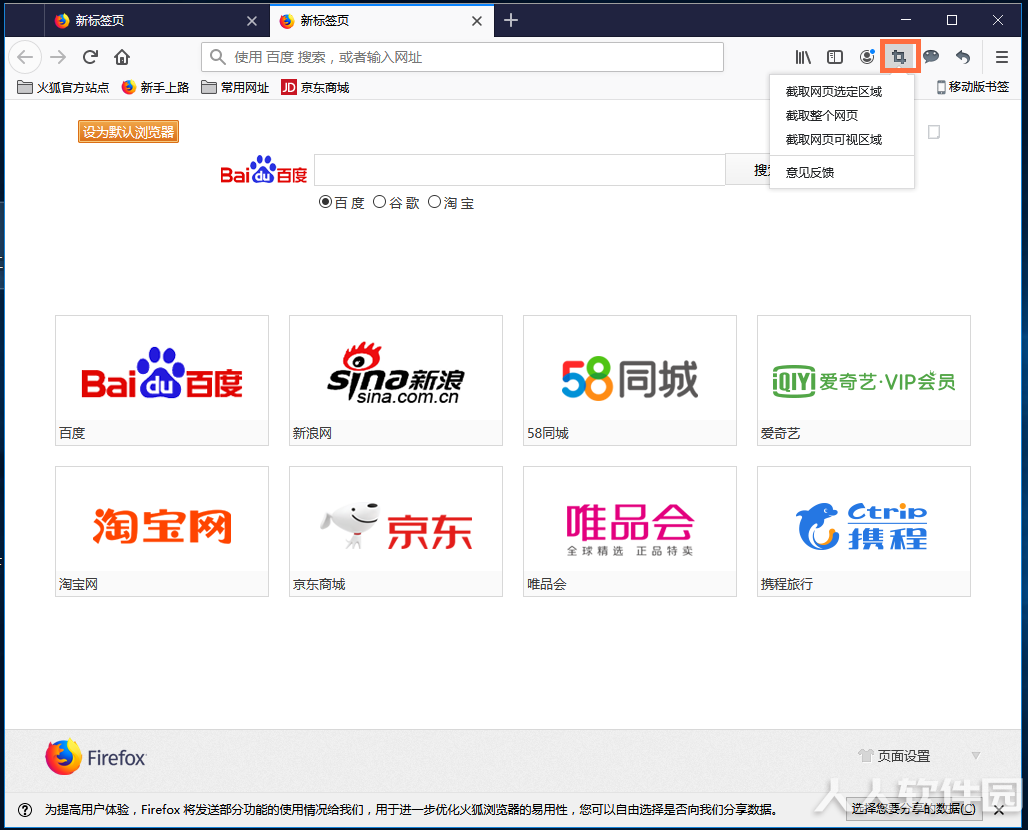
Task: Click 选择您要分享的数据 button
Action: click(914, 809)
